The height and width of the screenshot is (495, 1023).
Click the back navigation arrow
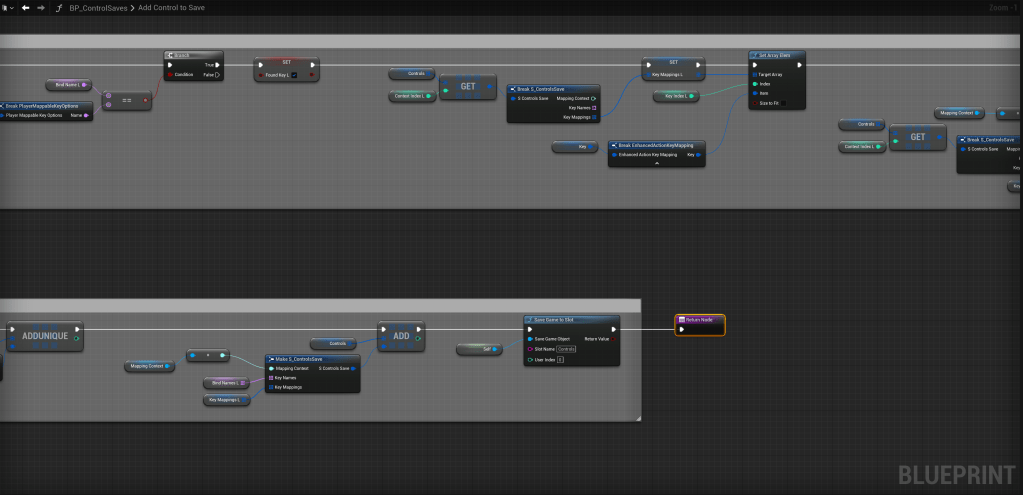point(25,7)
